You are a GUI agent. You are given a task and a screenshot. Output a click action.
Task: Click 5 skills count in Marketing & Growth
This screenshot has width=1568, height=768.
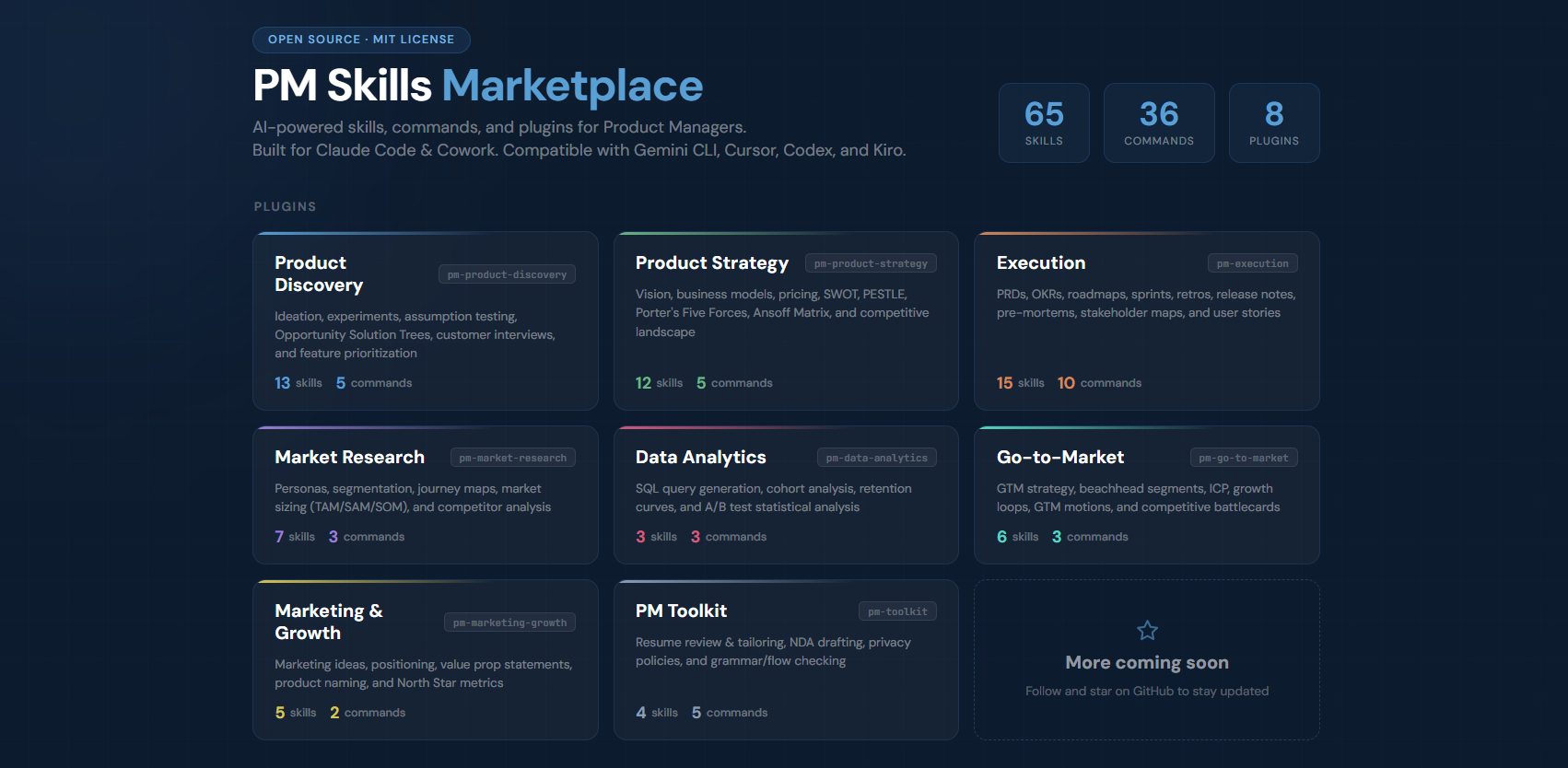click(296, 713)
